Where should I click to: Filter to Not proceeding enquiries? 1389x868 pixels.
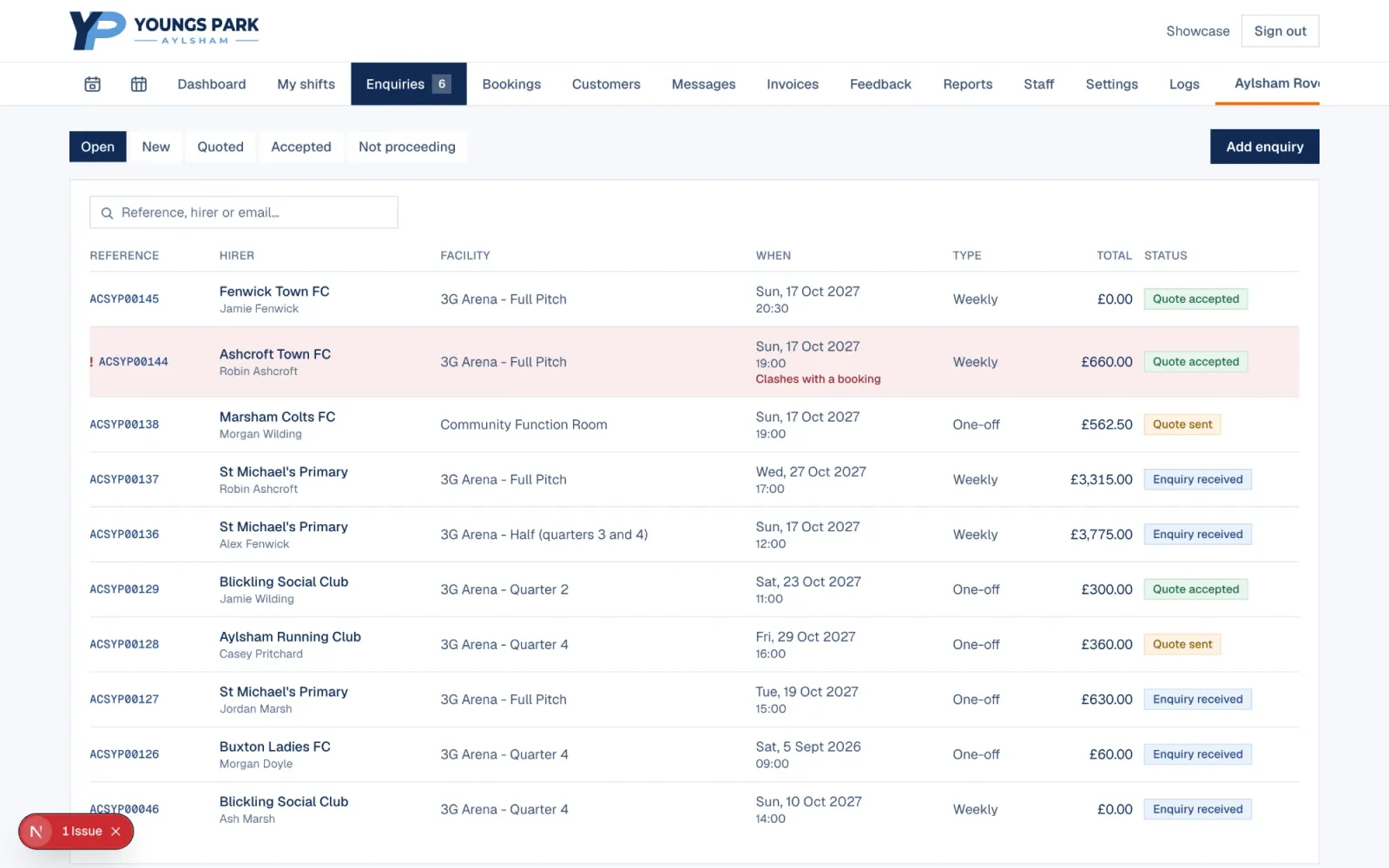pos(407,147)
